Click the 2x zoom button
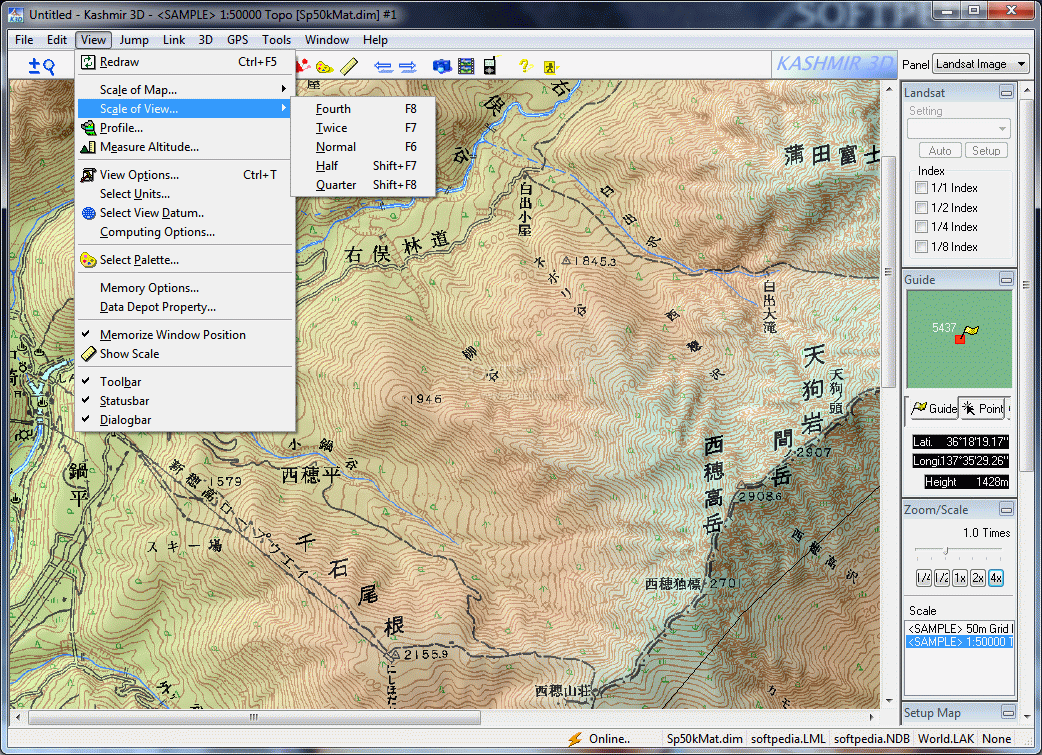Image resolution: width=1042 pixels, height=755 pixels. click(978, 578)
